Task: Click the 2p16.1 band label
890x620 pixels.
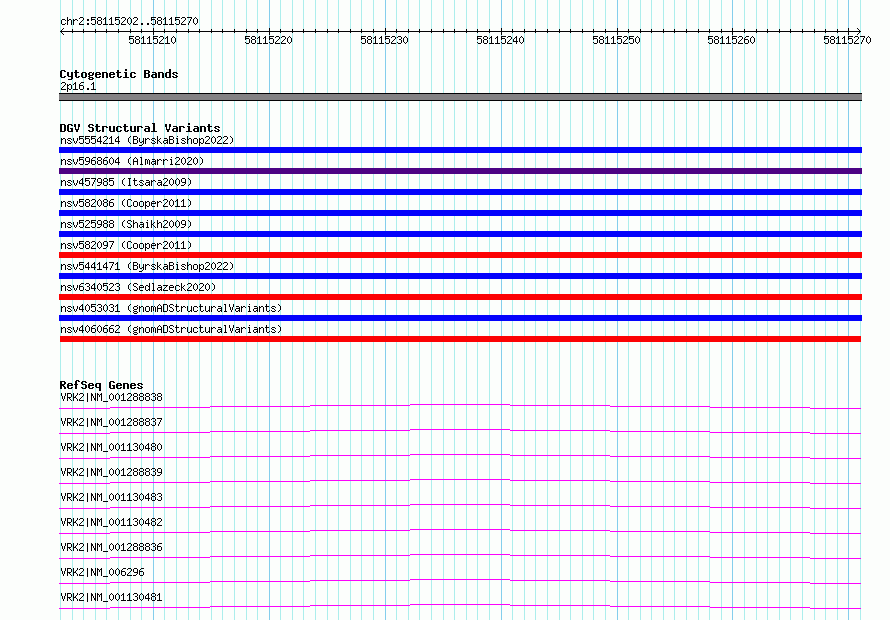Action: [78, 86]
